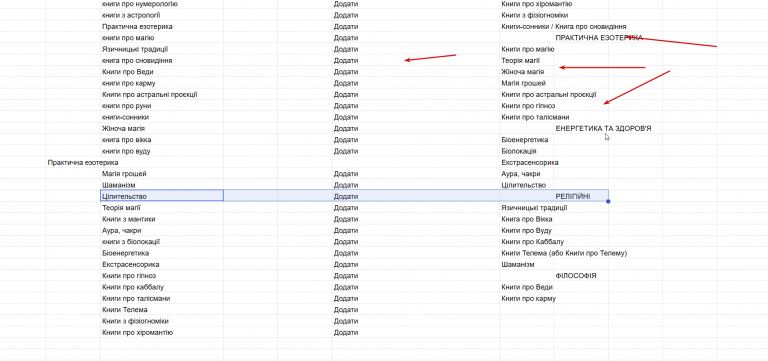Select 'Язичницькі традиції' under РЕЛІГІЙНІ heading

[534, 208]
